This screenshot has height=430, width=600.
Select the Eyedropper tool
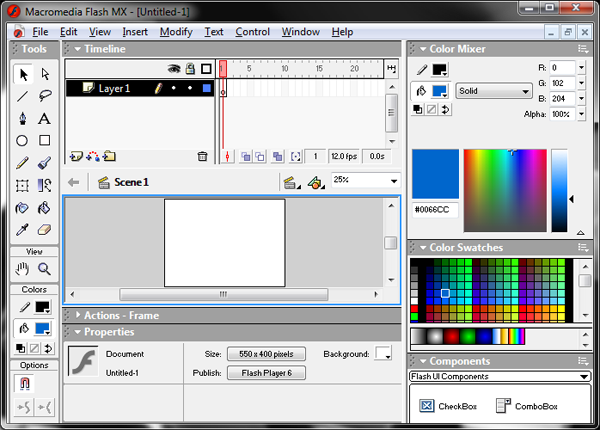tap(22, 230)
